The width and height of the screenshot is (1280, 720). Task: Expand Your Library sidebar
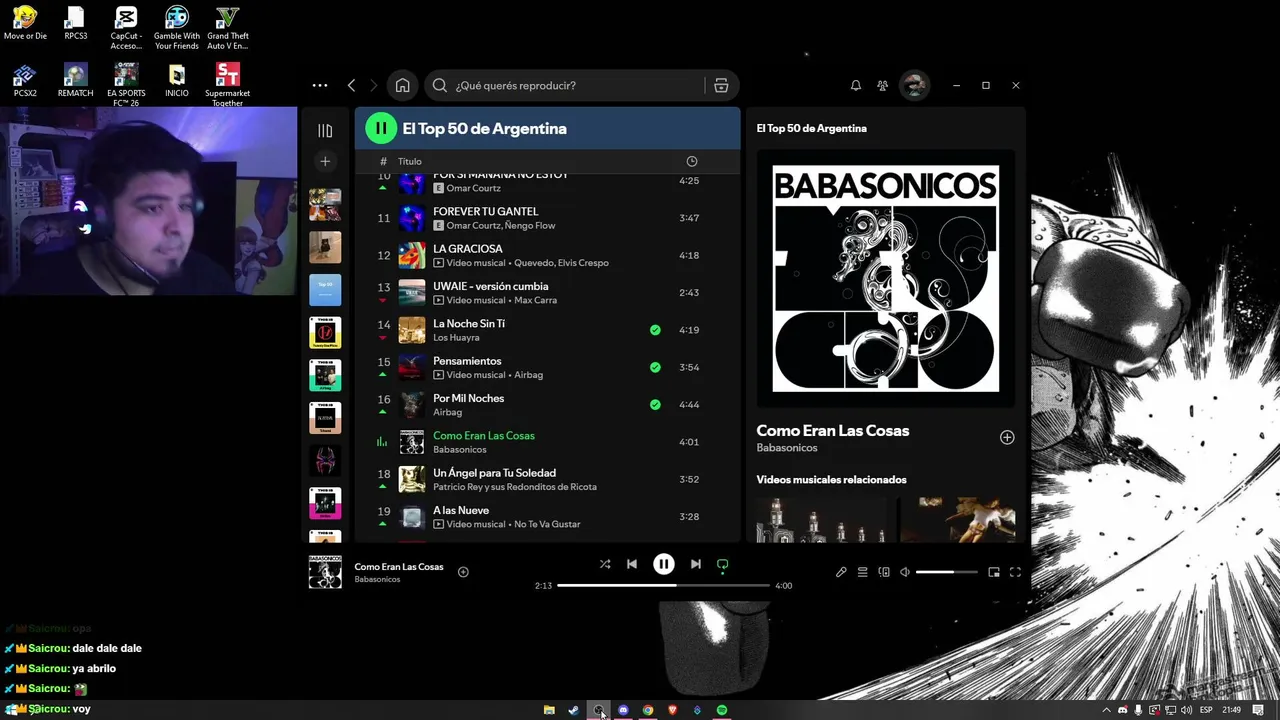pyautogui.click(x=325, y=131)
